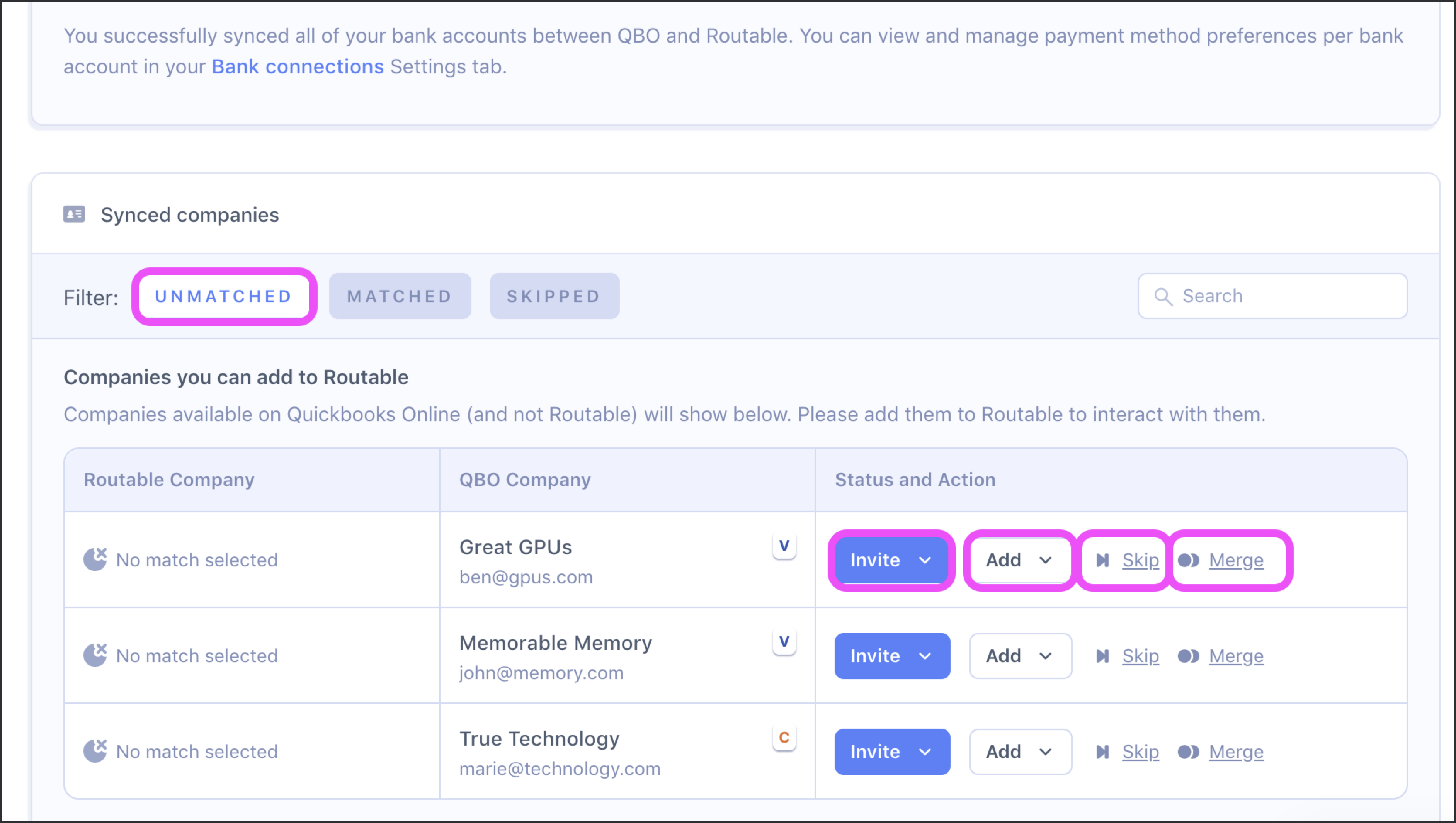Click the merge icon in True Technology row
Image resolution: width=1456 pixels, height=823 pixels.
(1189, 752)
